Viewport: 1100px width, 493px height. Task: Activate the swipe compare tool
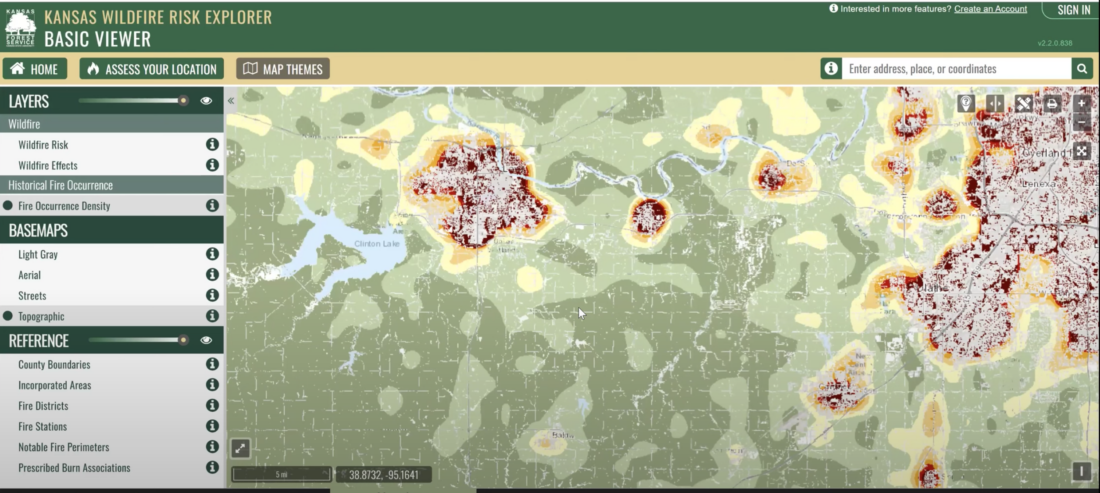click(995, 104)
